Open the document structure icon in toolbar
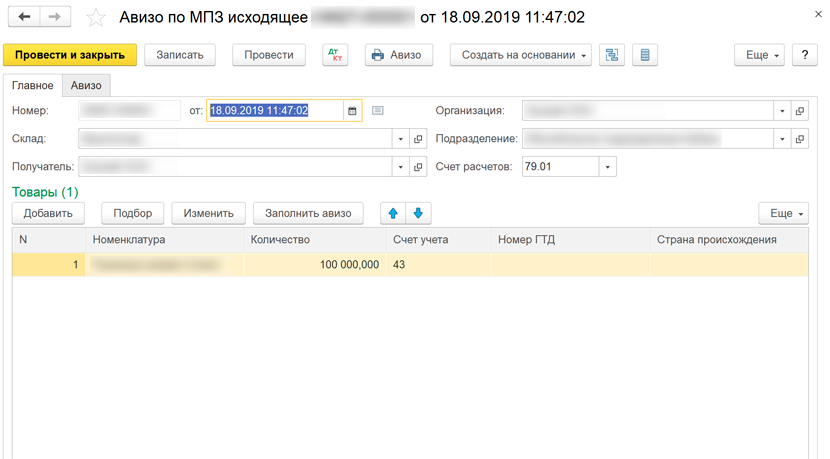 pyautogui.click(x=611, y=55)
